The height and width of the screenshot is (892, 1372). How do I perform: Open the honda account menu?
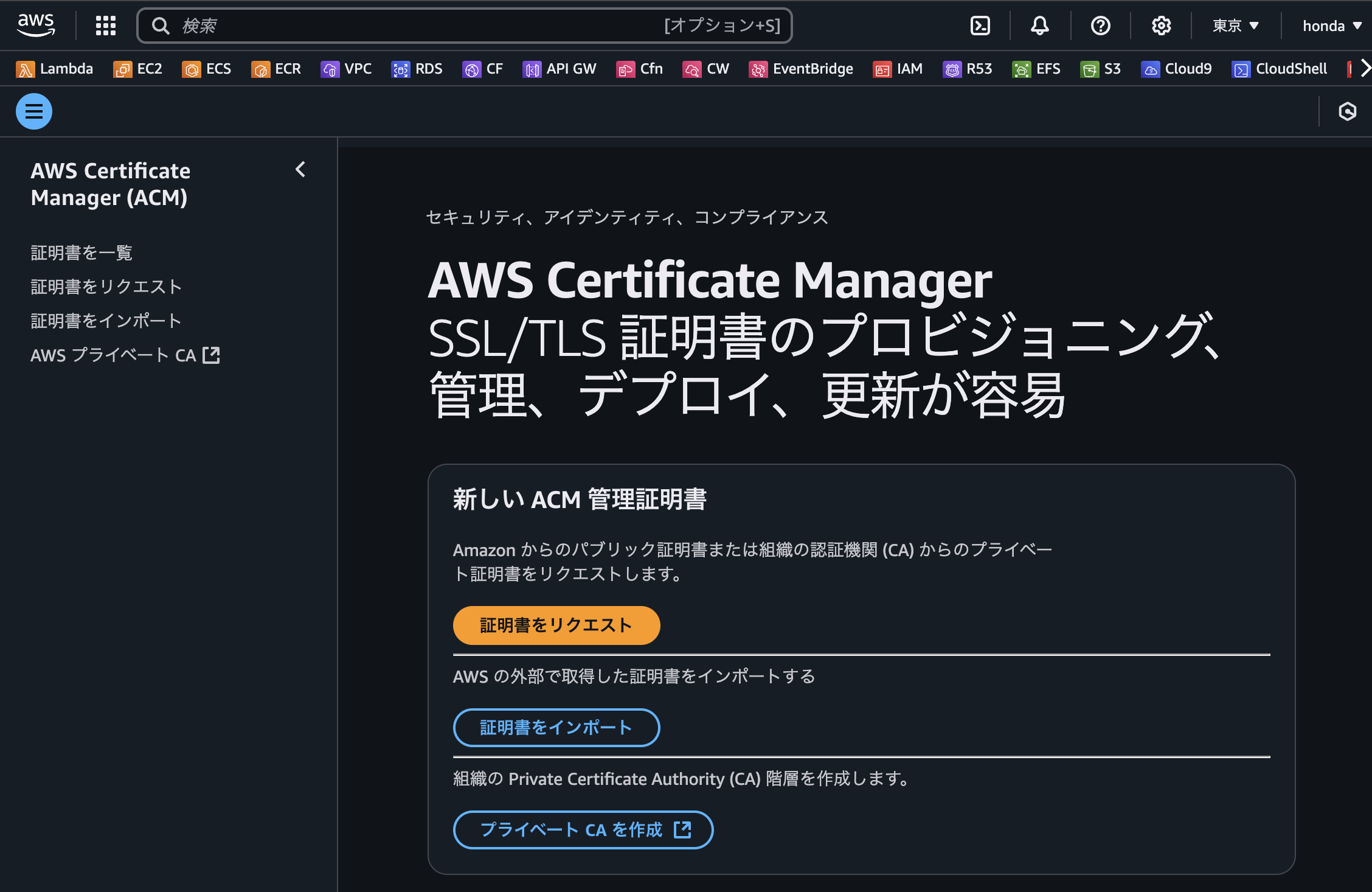click(x=1332, y=26)
